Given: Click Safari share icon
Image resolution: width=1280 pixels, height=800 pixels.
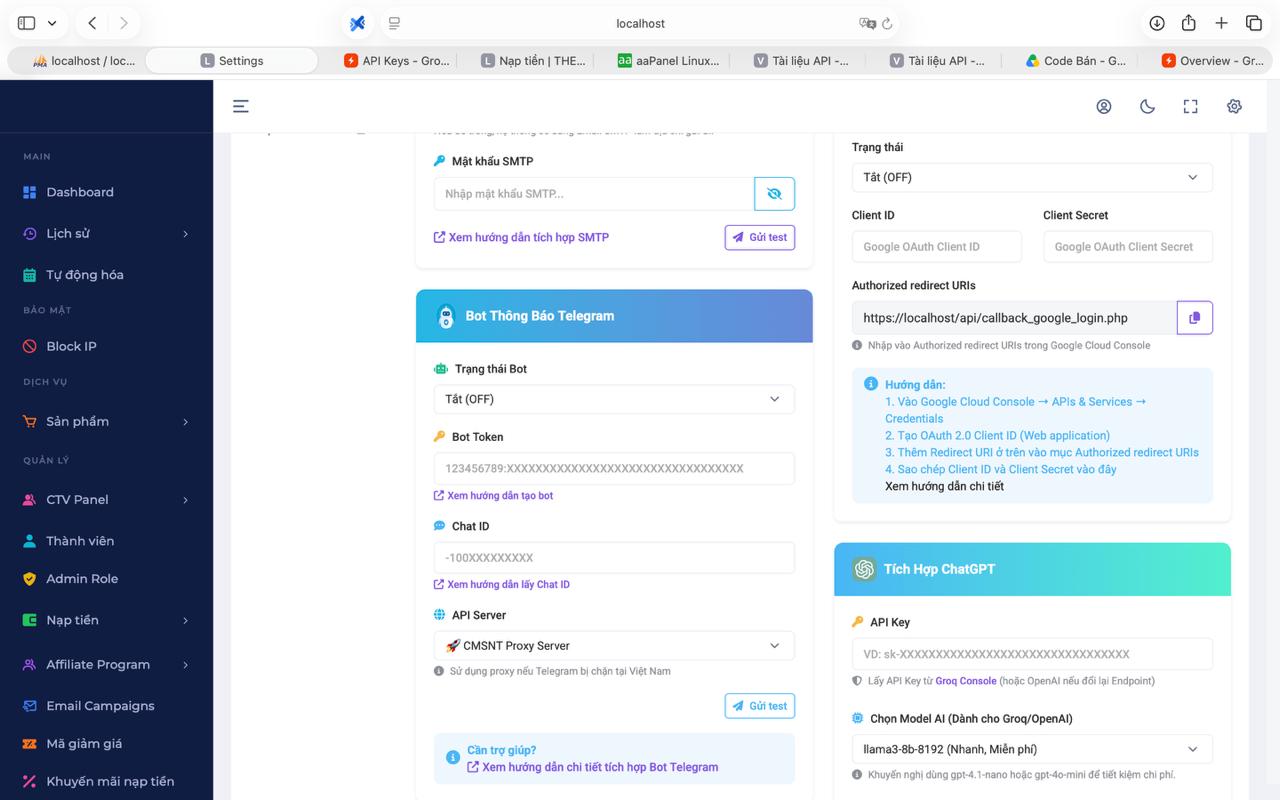Looking at the screenshot, I should [1189, 23].
